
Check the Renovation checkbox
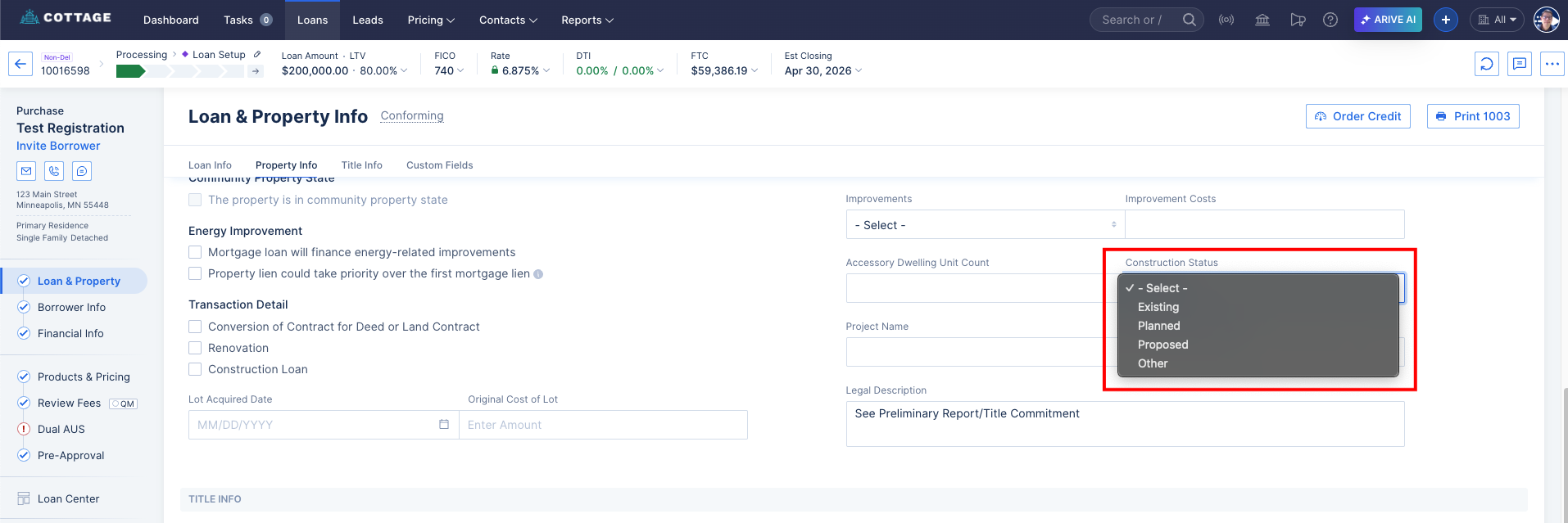click(x=195, y=348)
